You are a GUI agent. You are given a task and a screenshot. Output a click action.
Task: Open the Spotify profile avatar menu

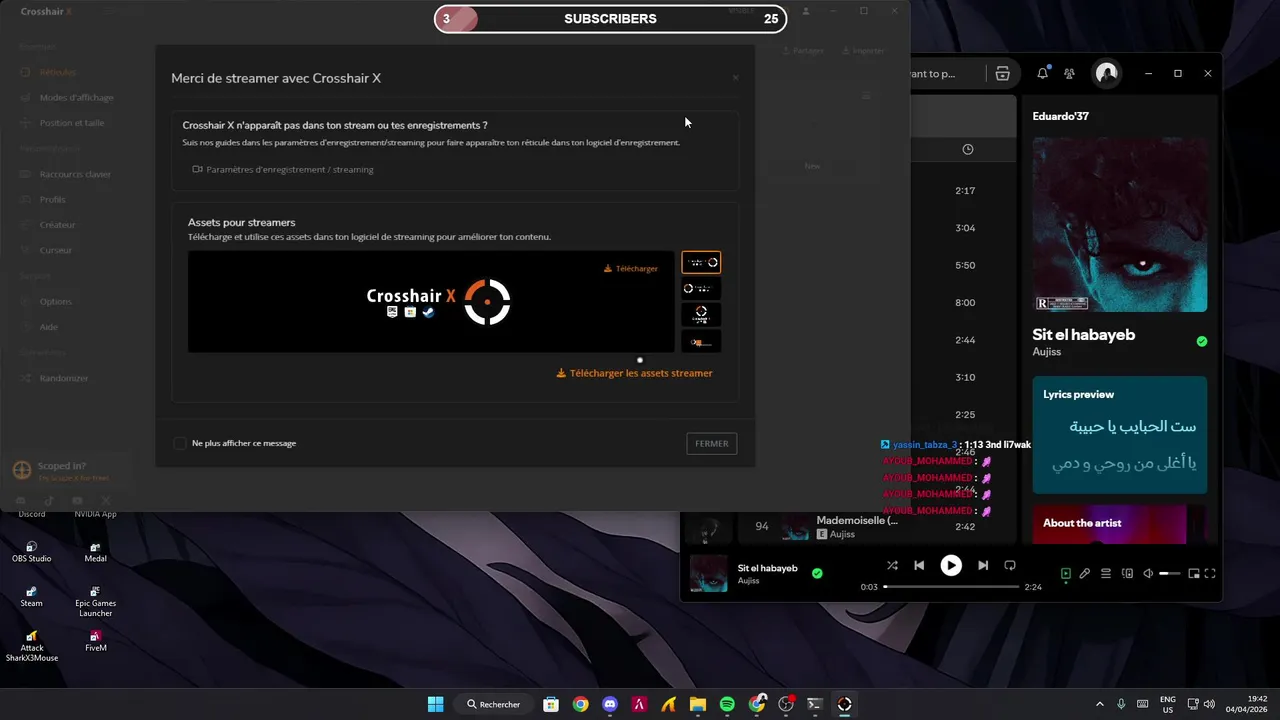[x=1106, y=73]
